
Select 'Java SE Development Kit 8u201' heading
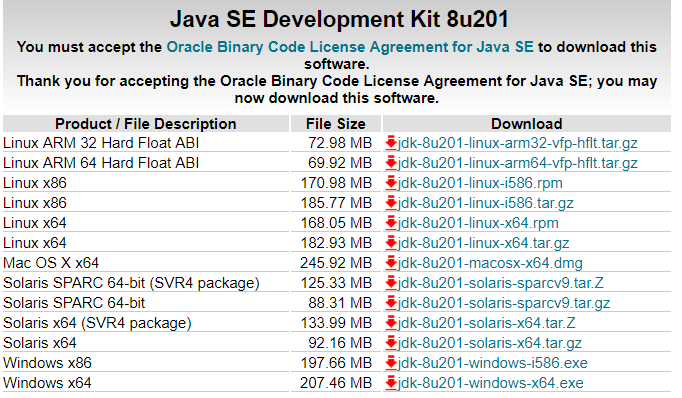(339, 20)
